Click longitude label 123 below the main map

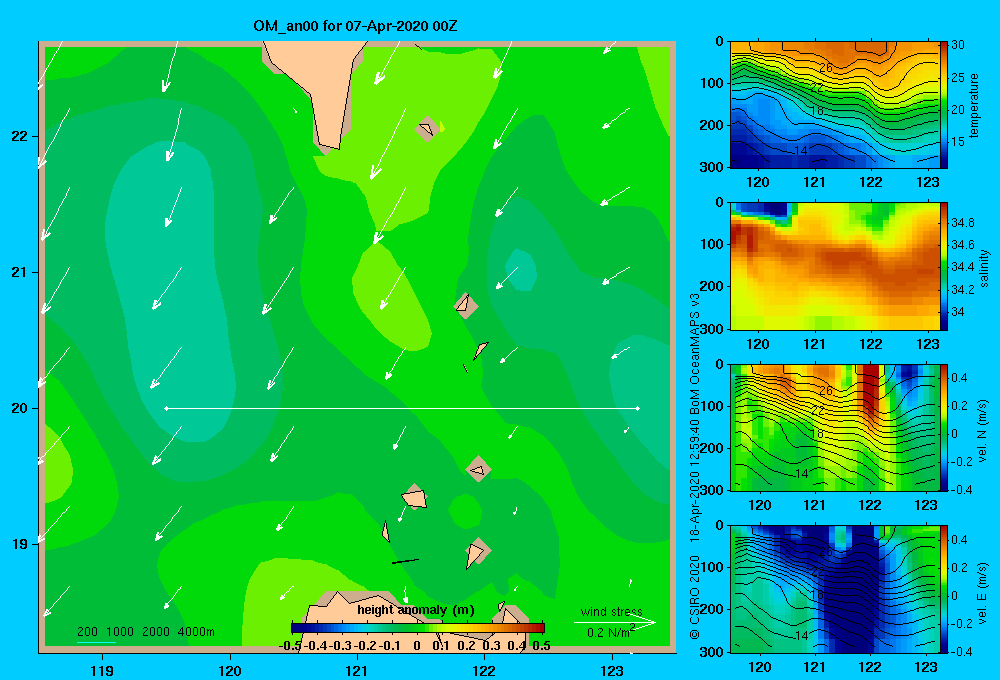pyautogui.click(x=612, y=670)
